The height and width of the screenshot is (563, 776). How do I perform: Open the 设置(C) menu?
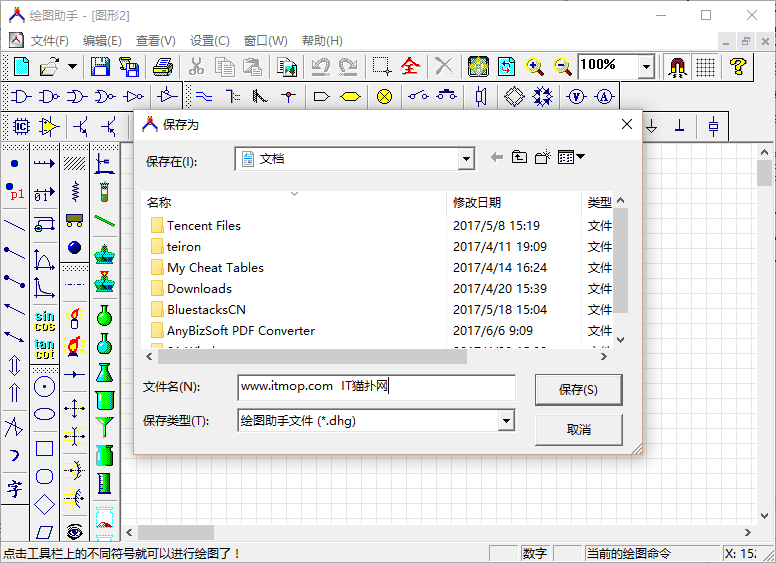click(x=209, y=41)
